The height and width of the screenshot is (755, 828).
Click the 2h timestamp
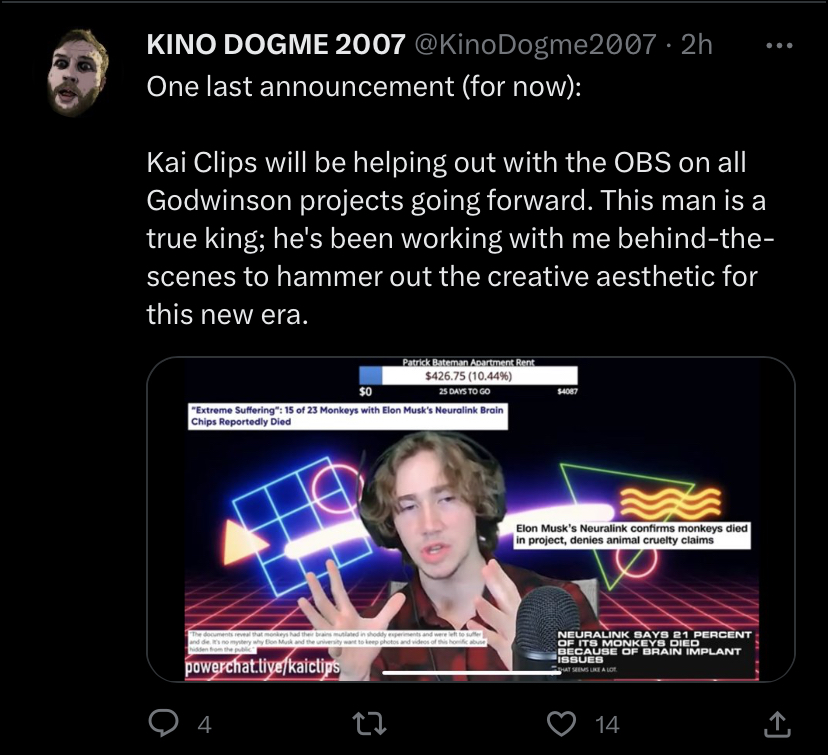(x=697, y=44)
